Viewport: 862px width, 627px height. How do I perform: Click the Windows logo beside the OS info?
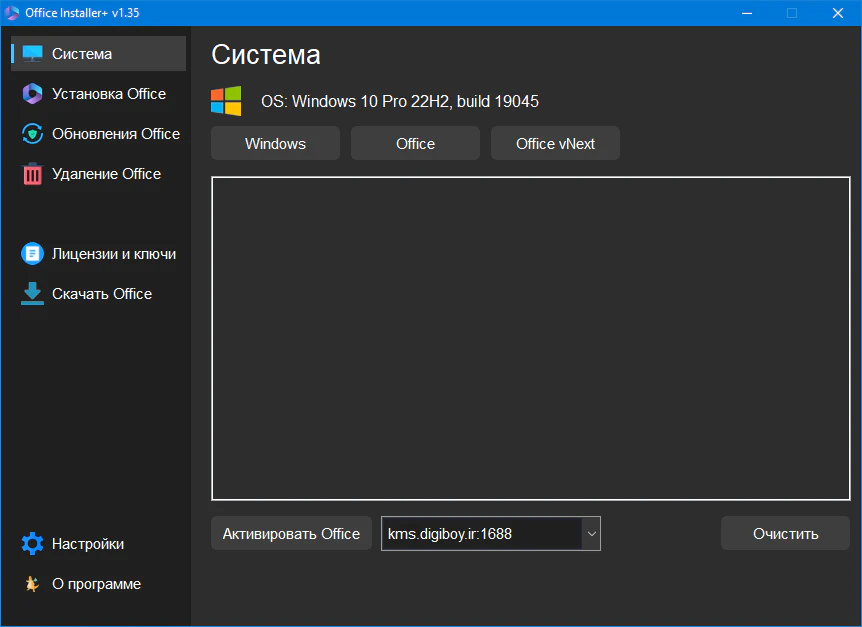[226, 101]
